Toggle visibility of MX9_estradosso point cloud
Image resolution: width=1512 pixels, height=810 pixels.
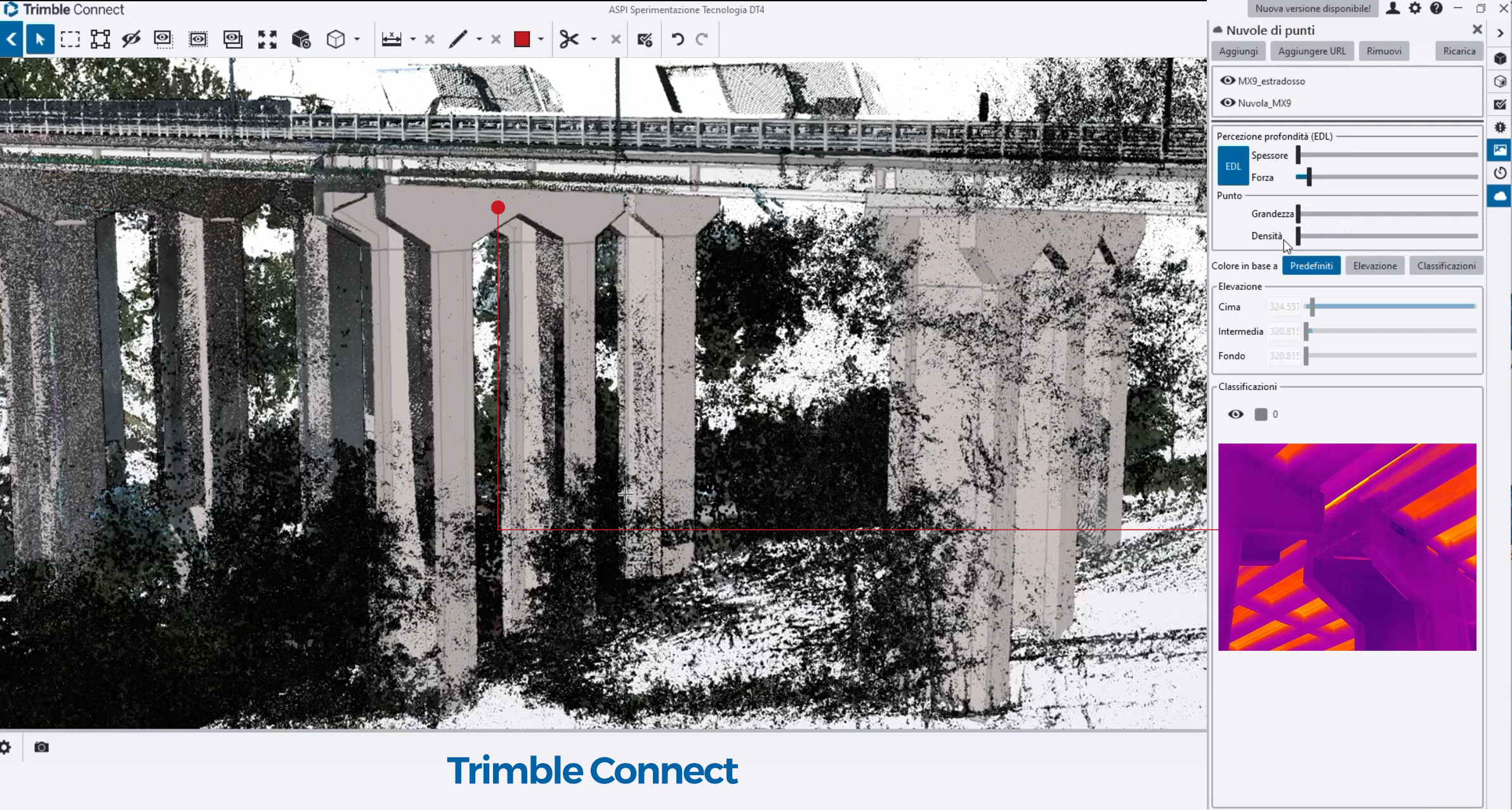1228,81
